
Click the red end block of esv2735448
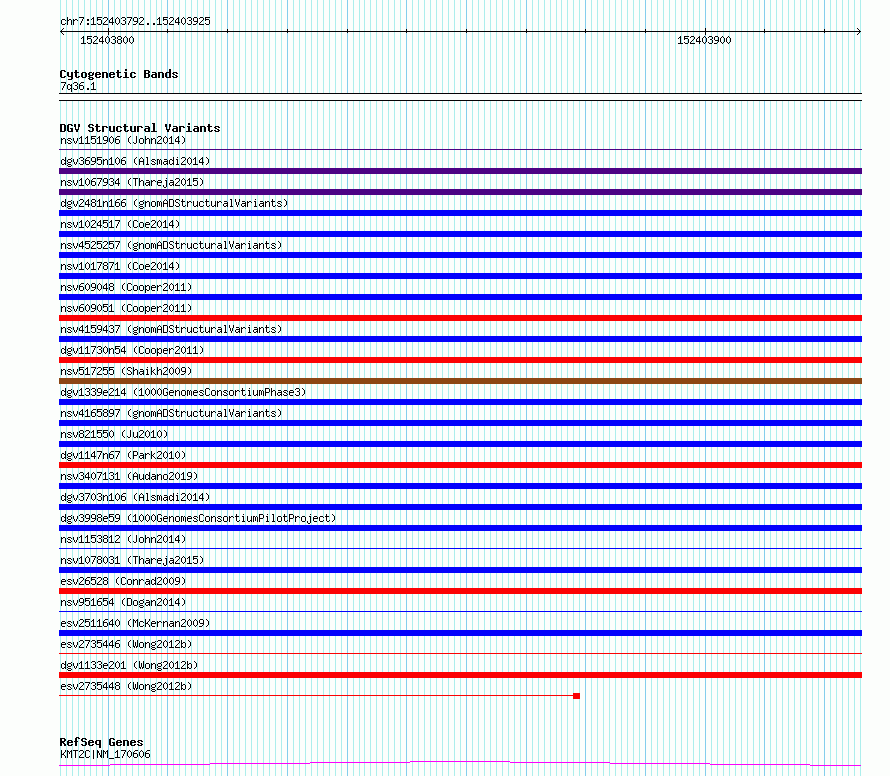(x=576, y=696)
